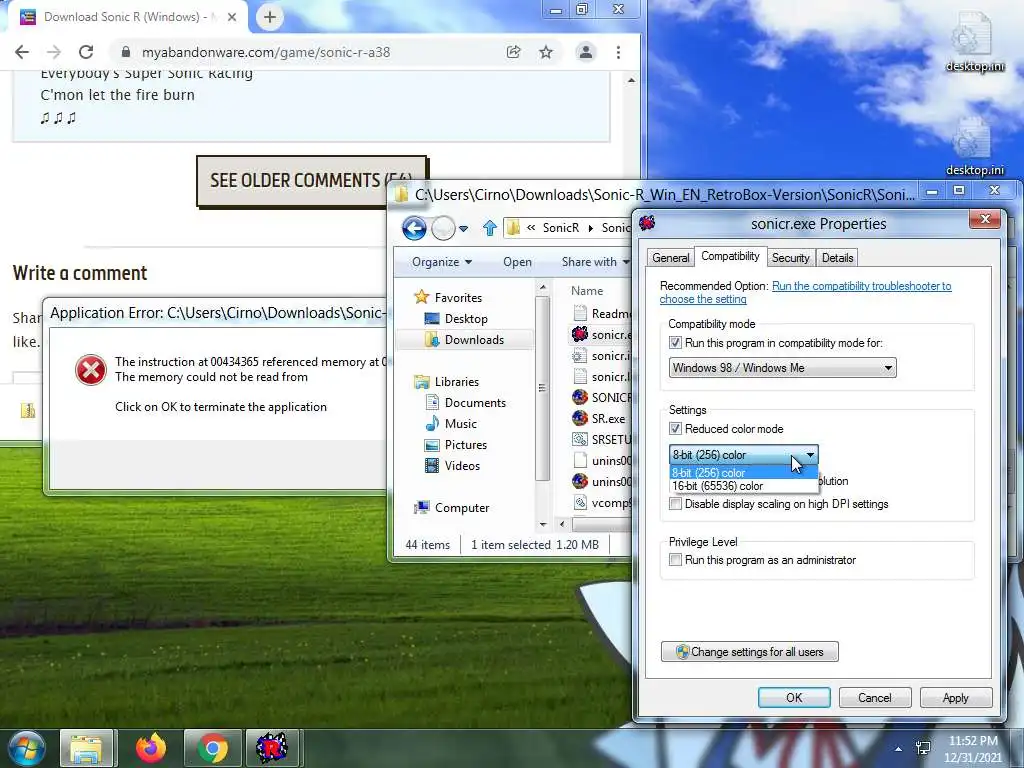This screenshot has width=1024, height=768.
Task: Click Sonic R taskbar icon
Action: pyautogui.click(x=272, y=748)
